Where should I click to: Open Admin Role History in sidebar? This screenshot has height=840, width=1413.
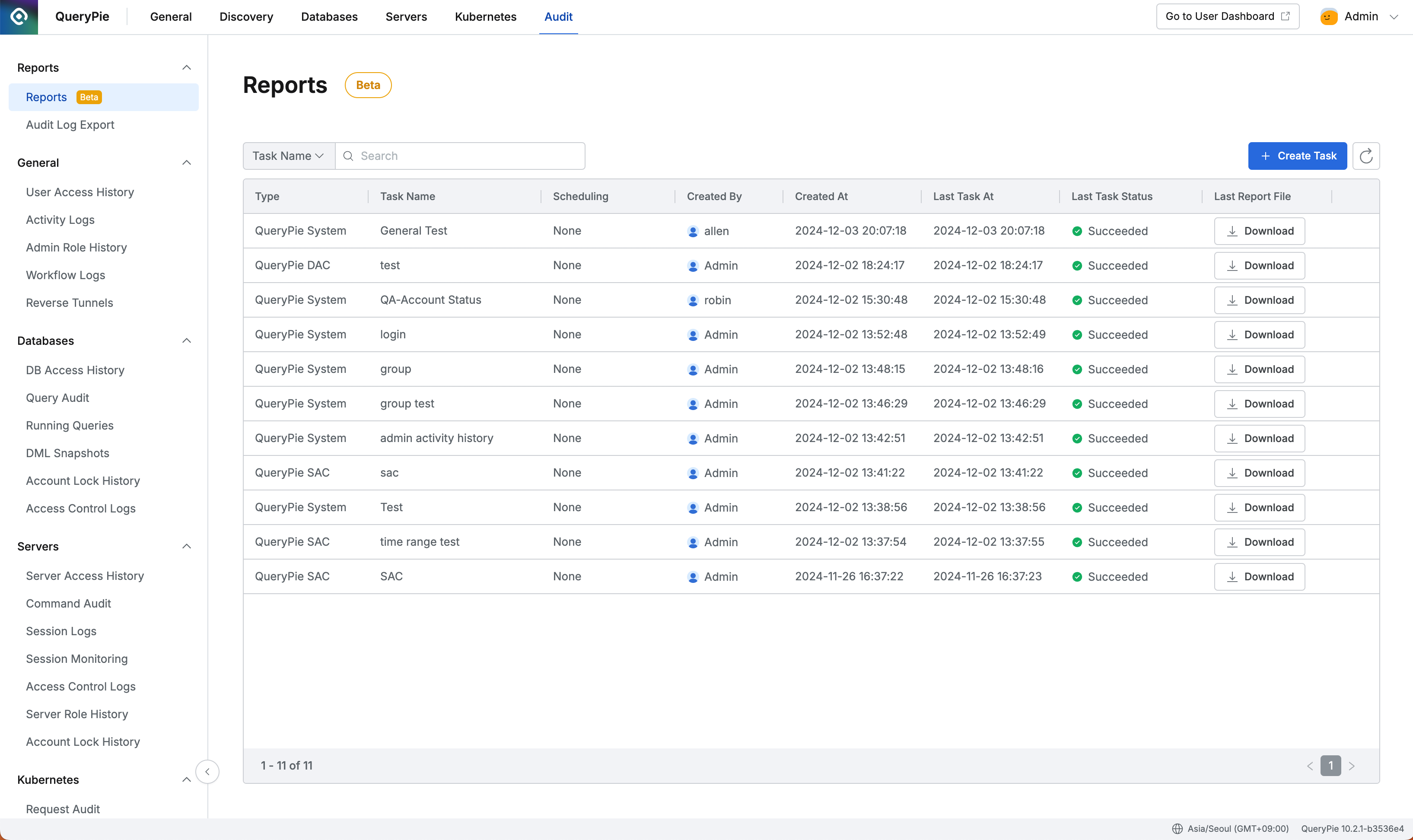[76, 247]
